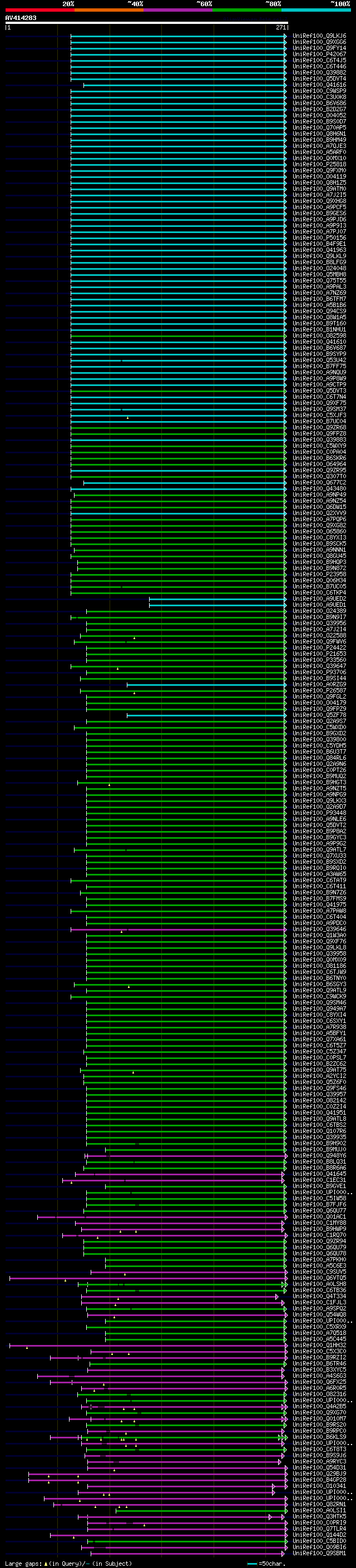Click the green ~80% identity legend bar
Image resolution: width=356 pixels, height=1568 pixels.
(247, 11)
